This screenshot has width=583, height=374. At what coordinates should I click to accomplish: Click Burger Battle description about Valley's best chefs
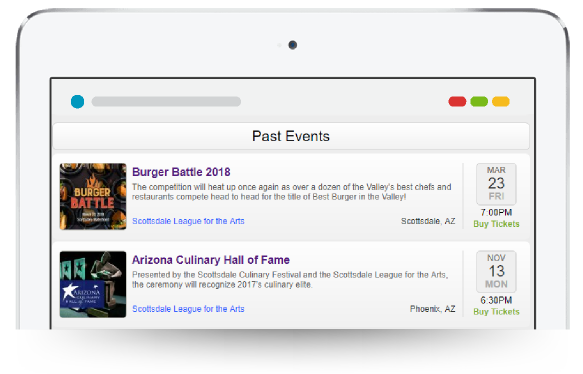coord(292,192)
